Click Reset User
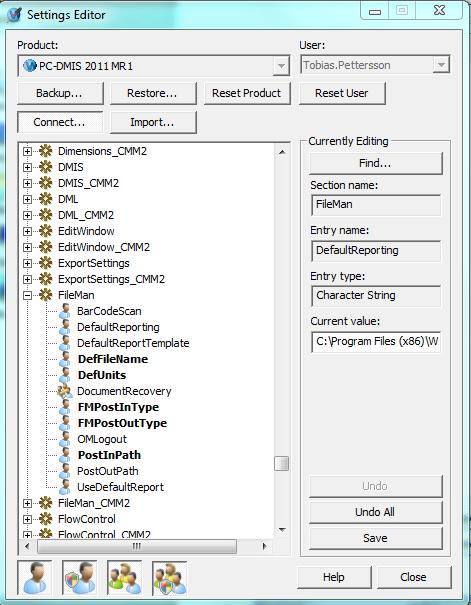This screenshot has width=471, height=605. (342, 93)
